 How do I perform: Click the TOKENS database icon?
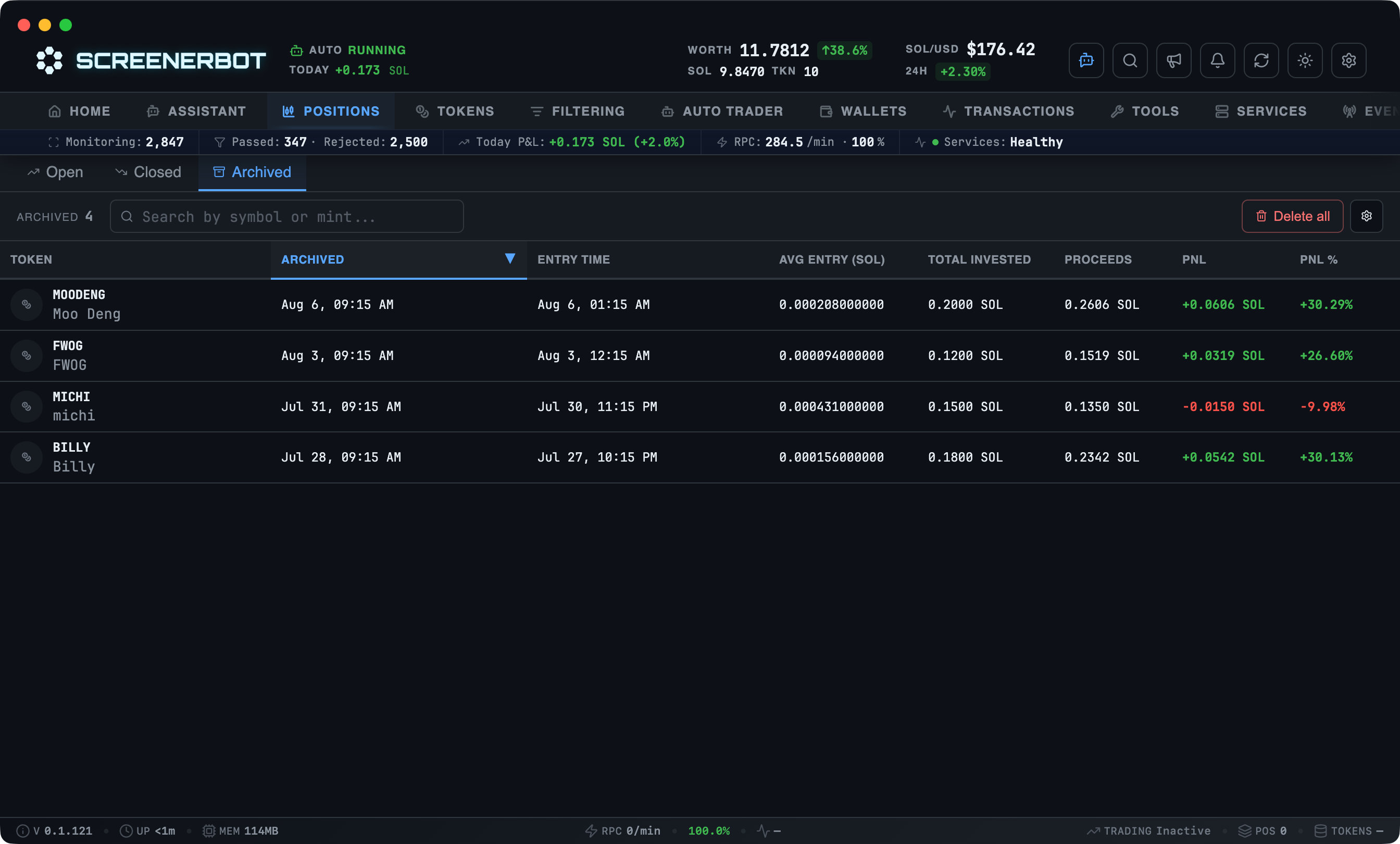(x=1320, y=831)
